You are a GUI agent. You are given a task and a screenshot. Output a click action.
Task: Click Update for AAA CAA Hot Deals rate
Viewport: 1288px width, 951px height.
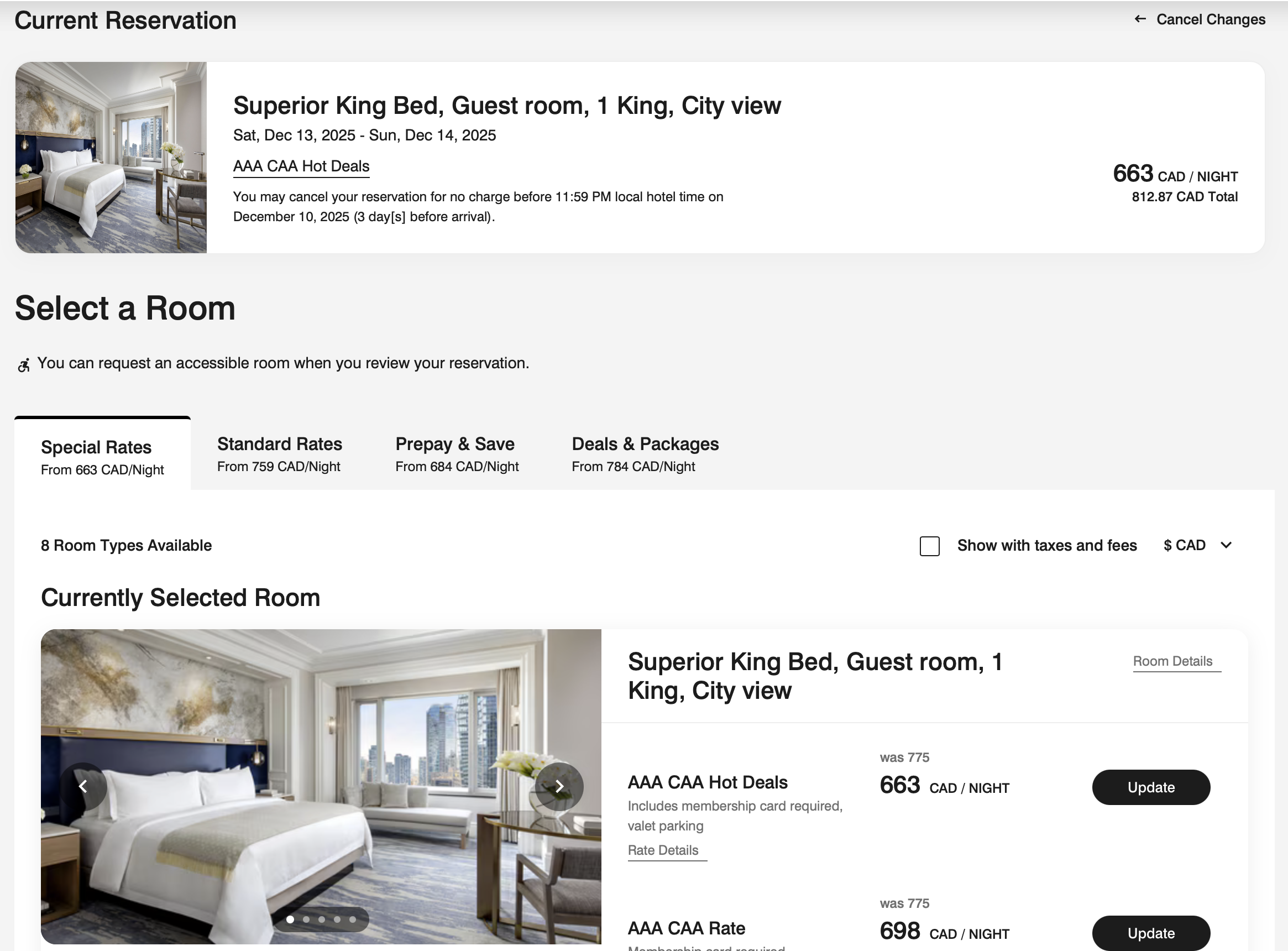pos(1150,787)
